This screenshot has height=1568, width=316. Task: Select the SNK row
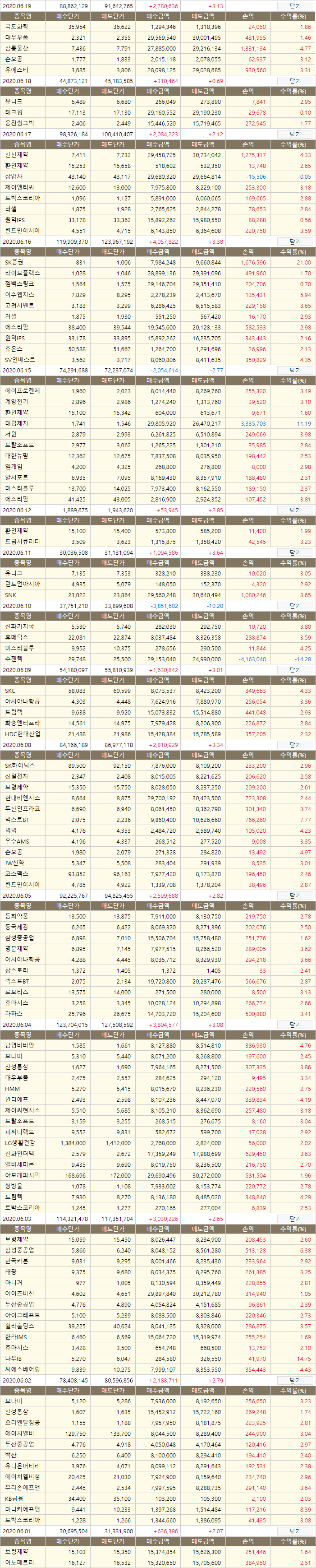point(158,595)
